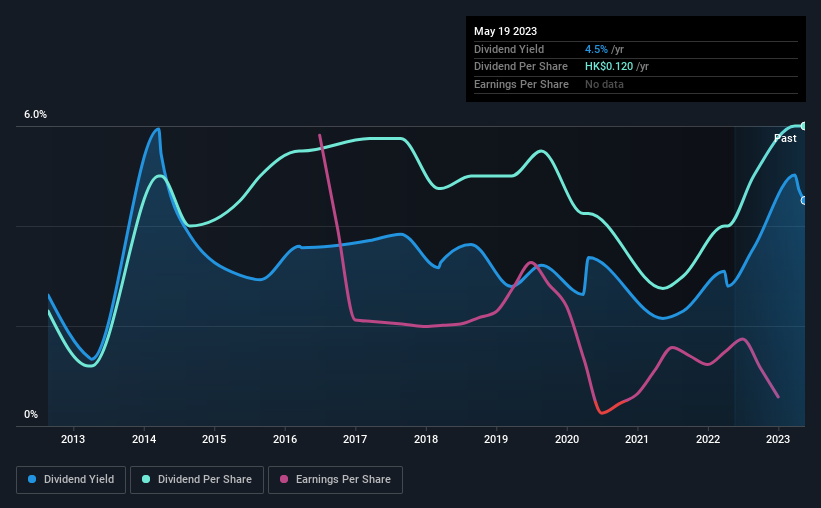Click the 2014 peak of the Dividend Yield line
821x508 pixels.
(x=157, y=129)
